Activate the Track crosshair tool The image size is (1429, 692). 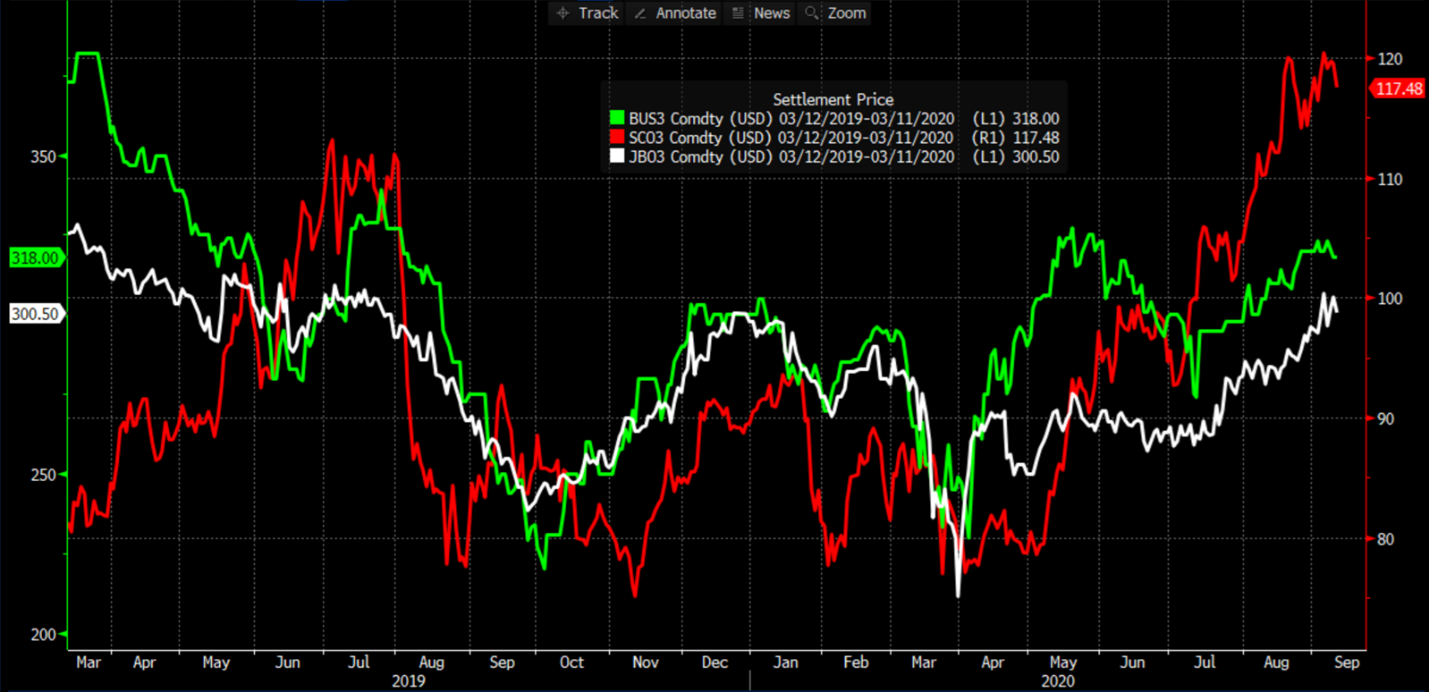(588, 13)
